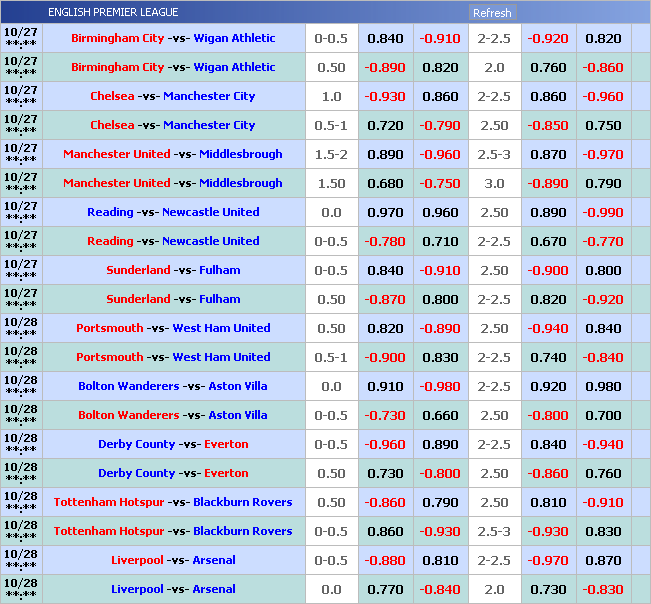Image resolution: width=651 pixels, height=604 pixels.
Task: Select 0.730 odds in Derby County 0.50 row
Action: (385, 473)
